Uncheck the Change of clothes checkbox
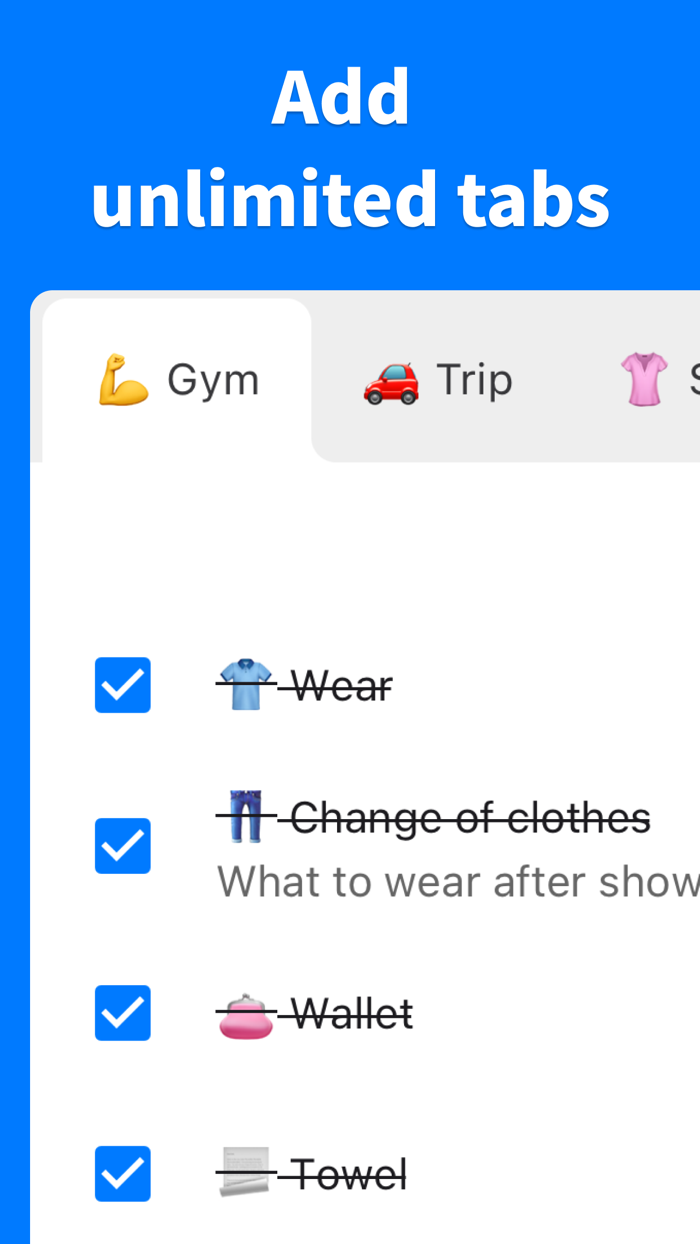This screenshot has height=1244, width=700. 122,845
